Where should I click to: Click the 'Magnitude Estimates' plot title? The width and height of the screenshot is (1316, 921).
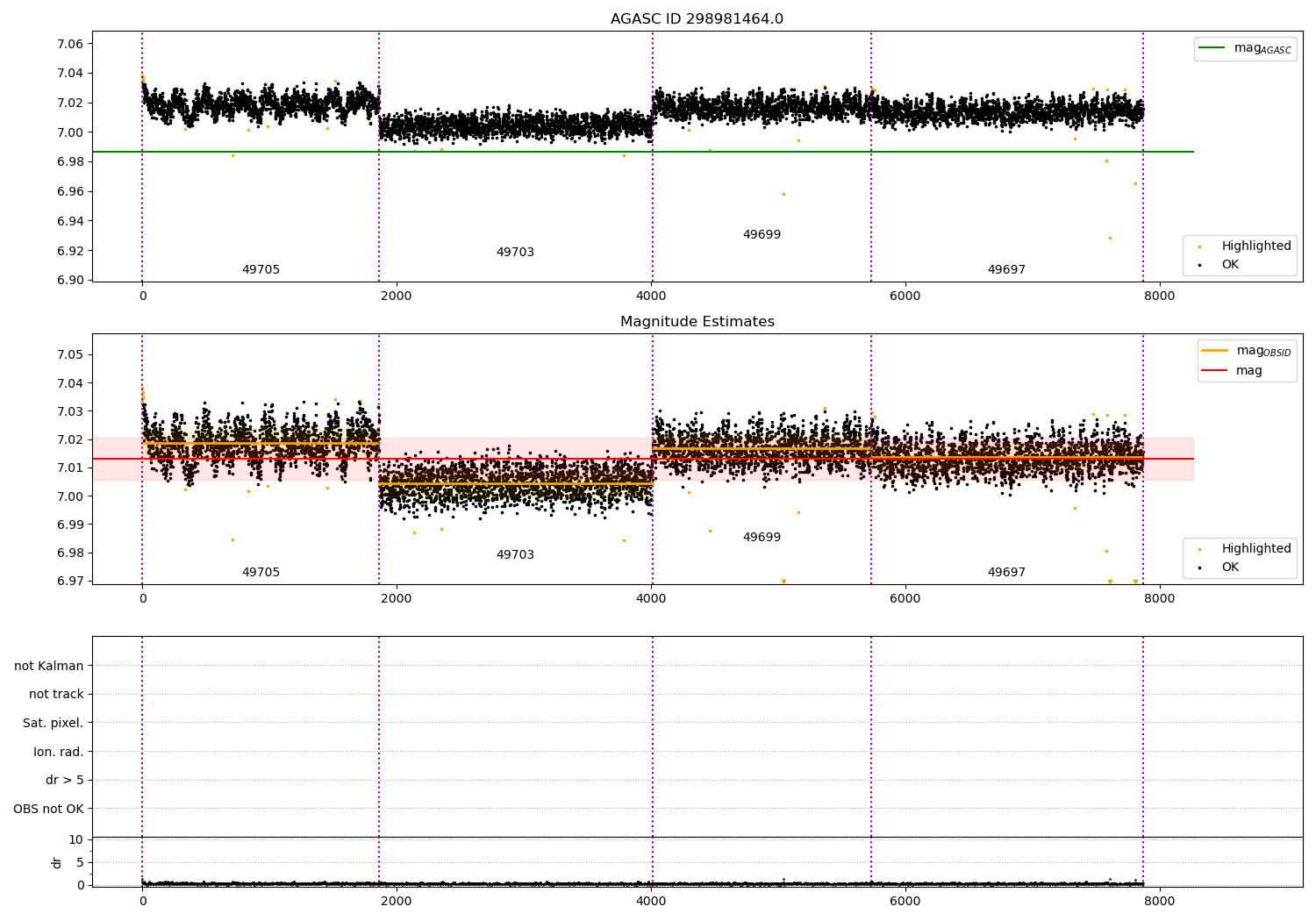coord(697,322)
